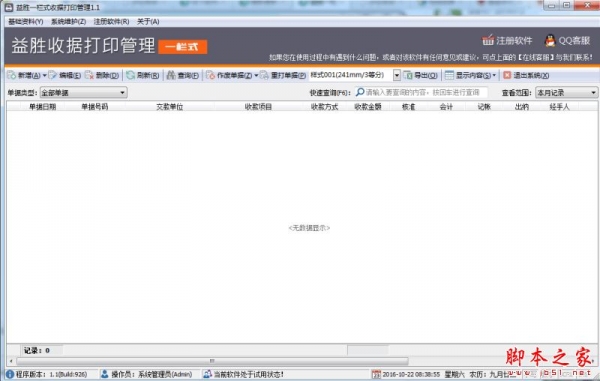Click the 导出 (Export) toolbar button

click(421, 75)
